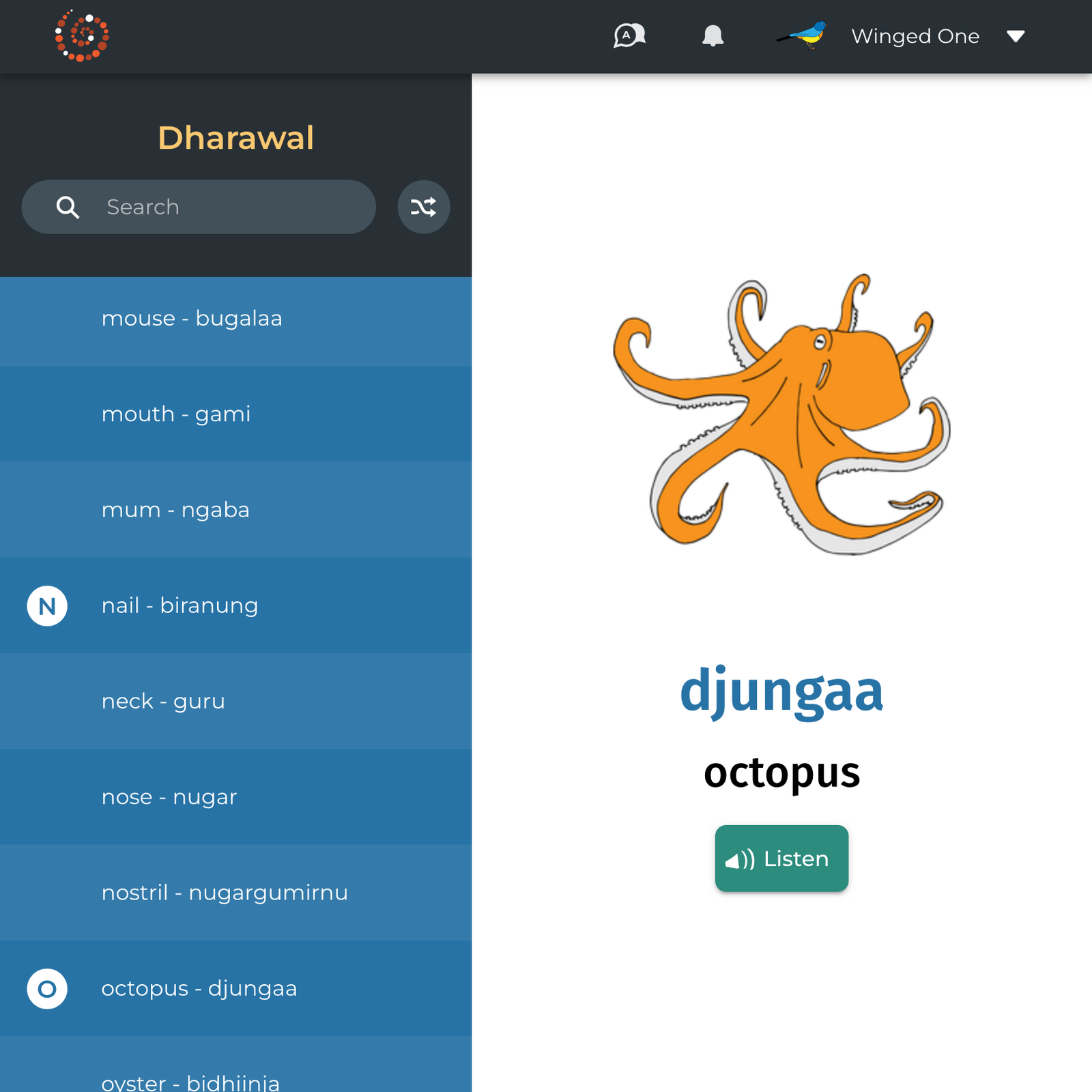The height and width of the screenshot is (1092, 1092).
Task: Click the orange octopus illustration
Action: (x=781, y=414)
